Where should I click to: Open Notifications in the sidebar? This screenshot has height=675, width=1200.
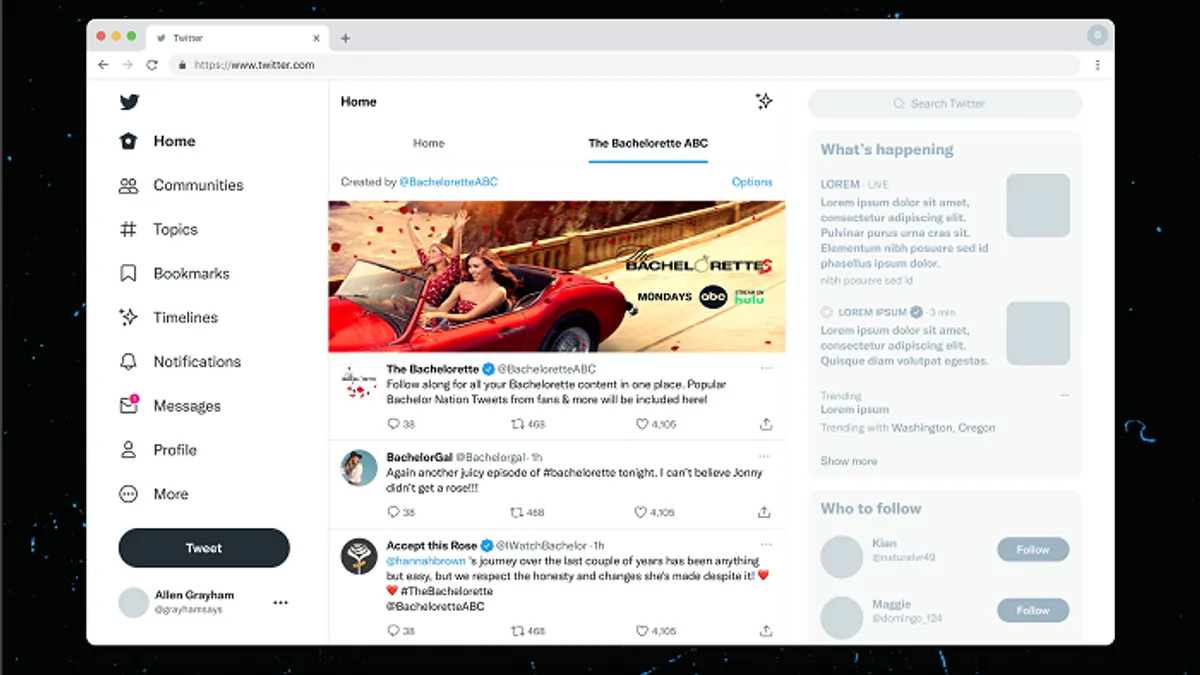pos(180,361)
